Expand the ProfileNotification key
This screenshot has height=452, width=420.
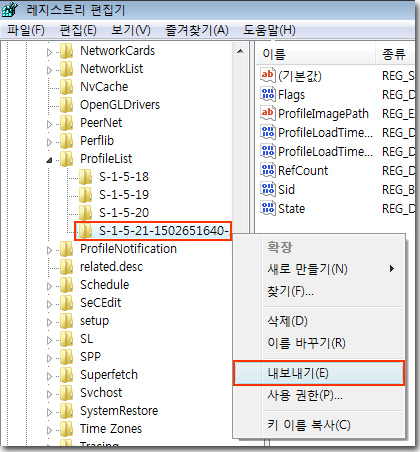49,250
